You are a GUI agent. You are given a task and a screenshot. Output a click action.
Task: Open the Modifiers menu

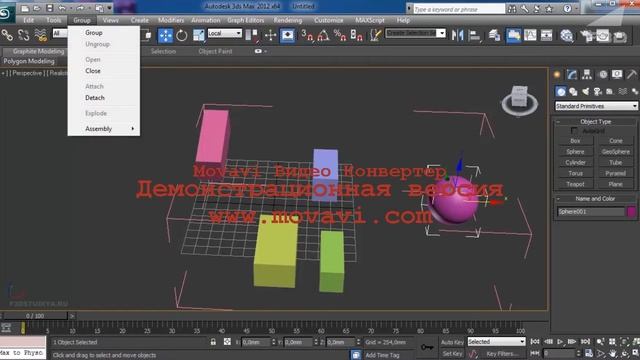(x=171, y=20)
